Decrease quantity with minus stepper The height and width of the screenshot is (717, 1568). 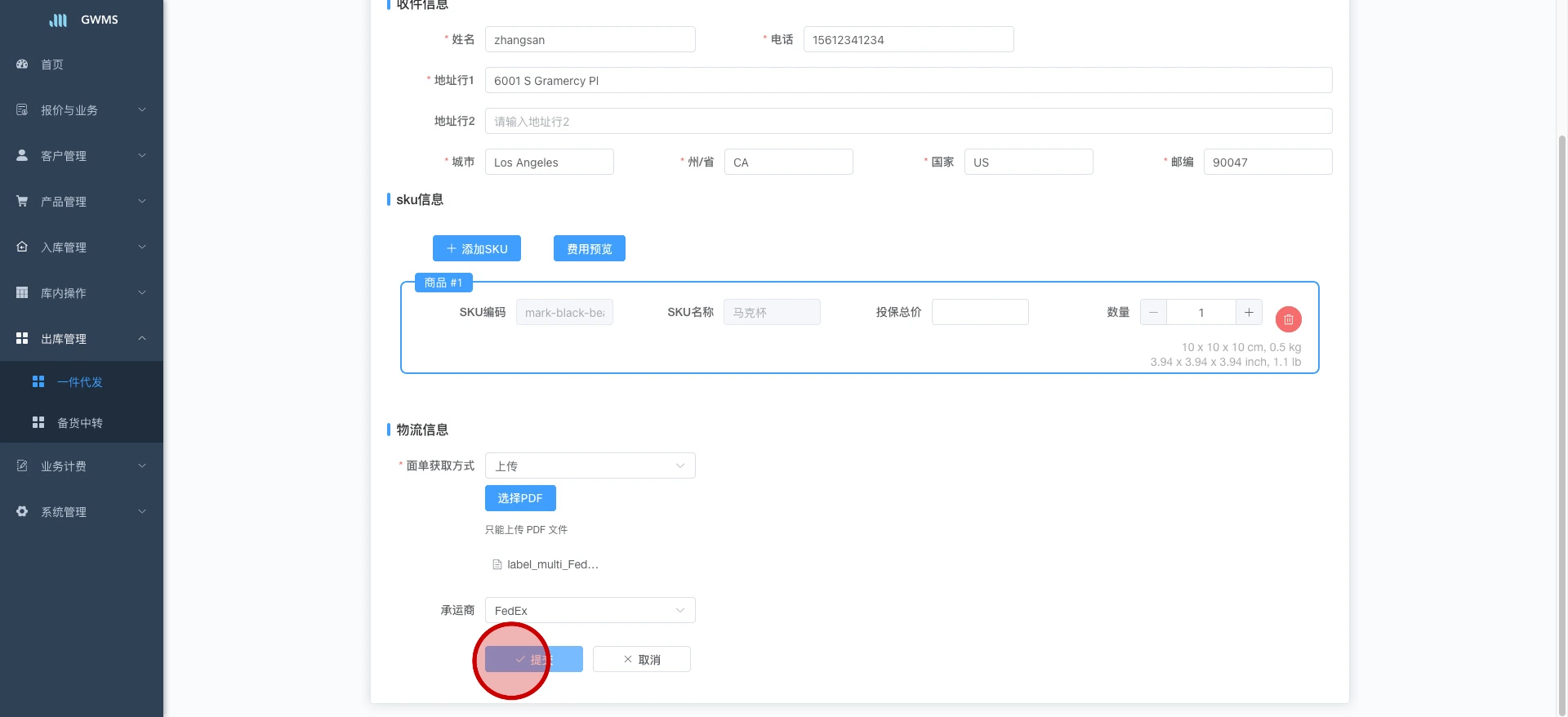1153,313
